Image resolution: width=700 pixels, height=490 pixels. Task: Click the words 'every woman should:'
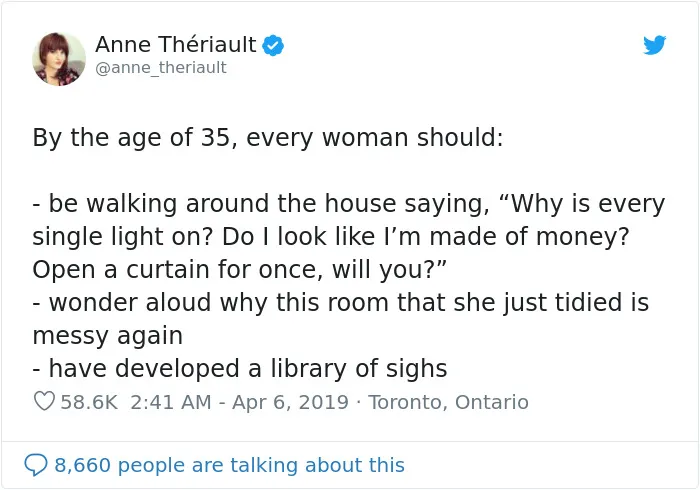pos(375,137)
